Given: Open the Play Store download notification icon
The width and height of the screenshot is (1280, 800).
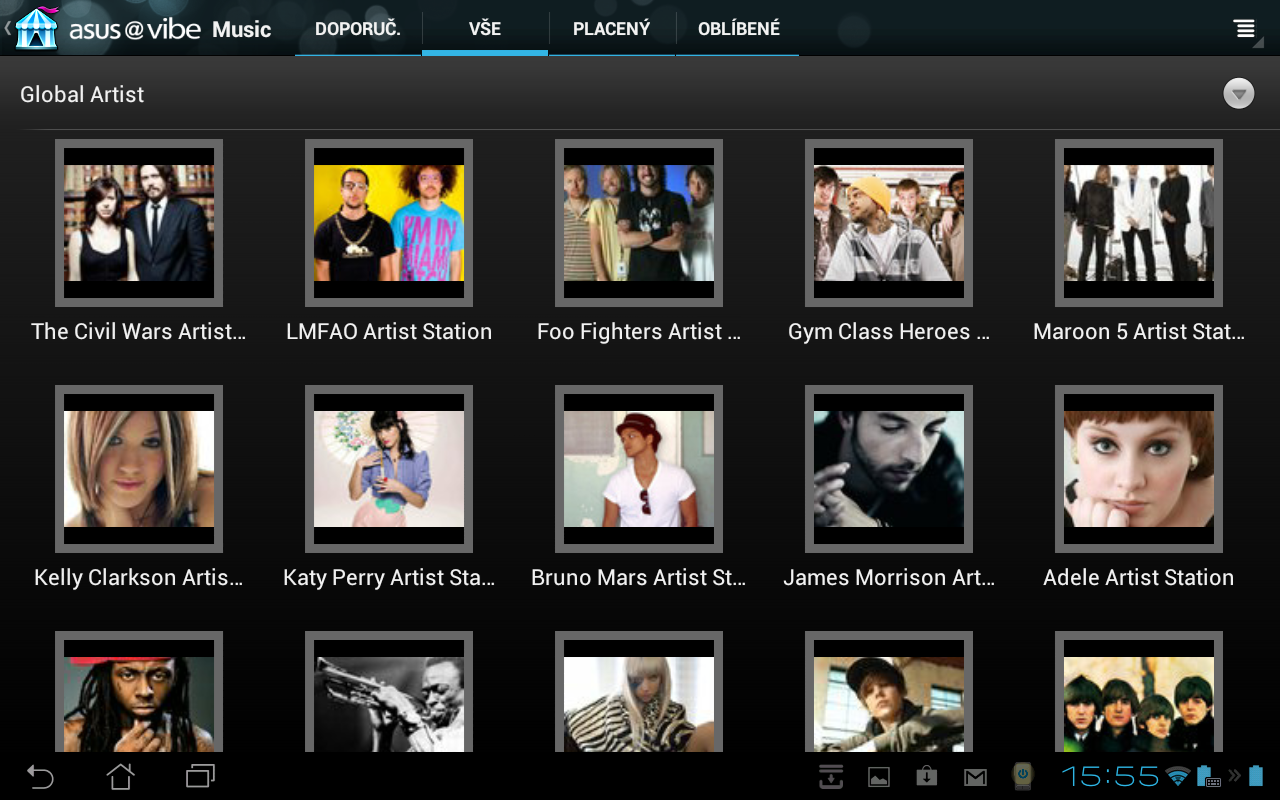Looking at the screenshot, I should click(x=927, y=777).
